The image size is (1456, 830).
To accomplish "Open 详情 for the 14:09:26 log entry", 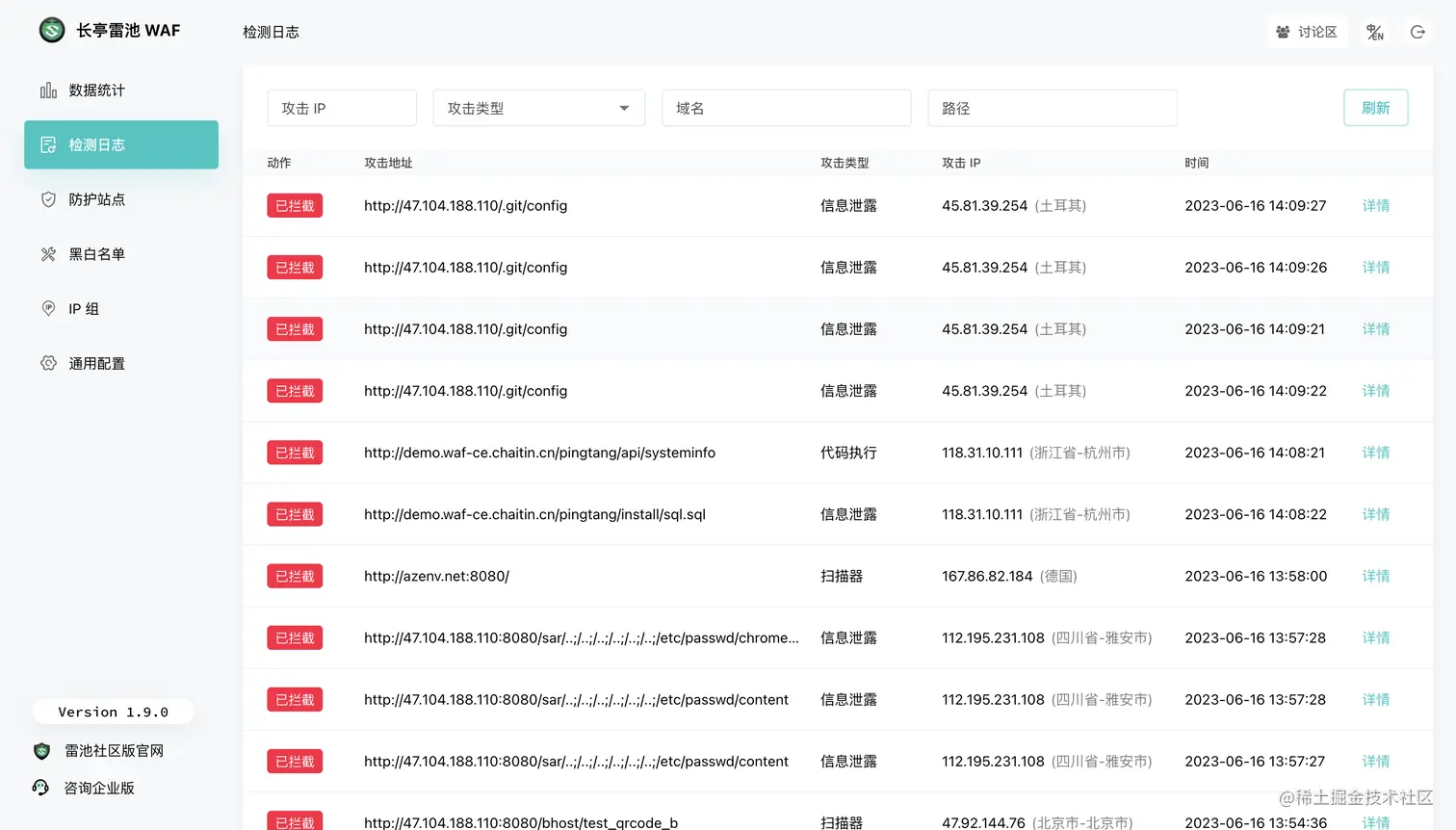I will point(1376,268).
